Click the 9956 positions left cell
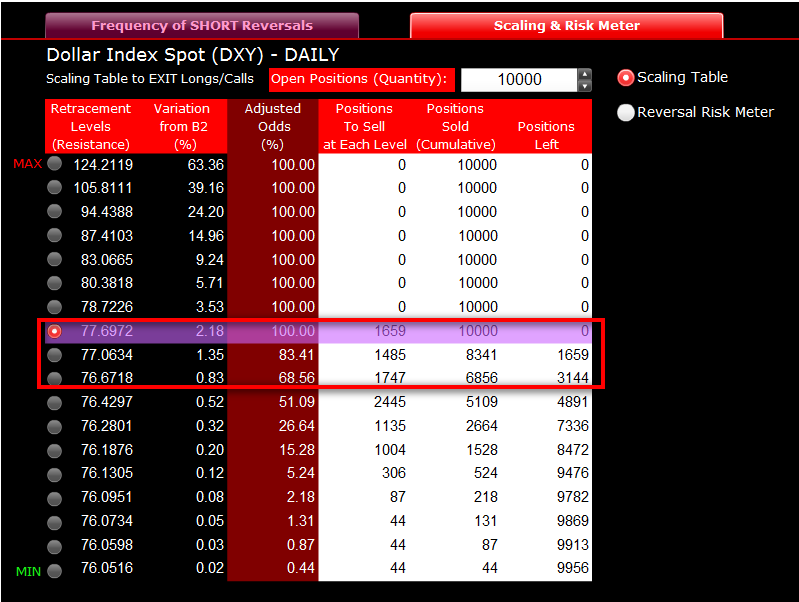Image resolution: width=799 pixels, height=602 pixels. 573,568
